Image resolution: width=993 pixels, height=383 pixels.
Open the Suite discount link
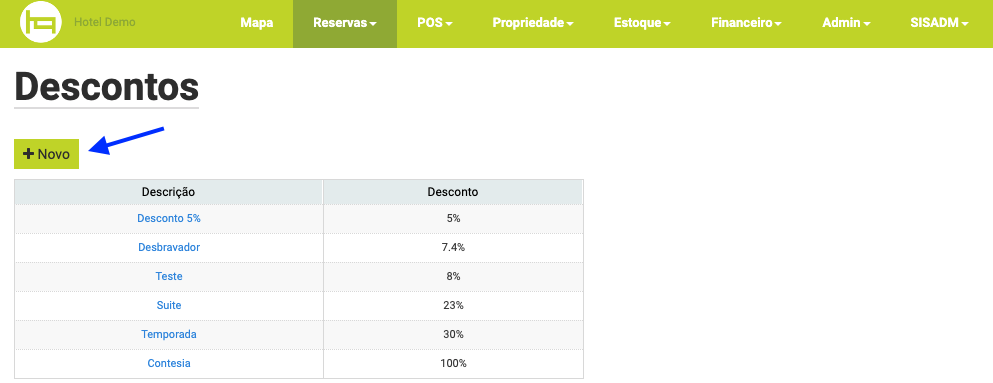tap(168, 305)
